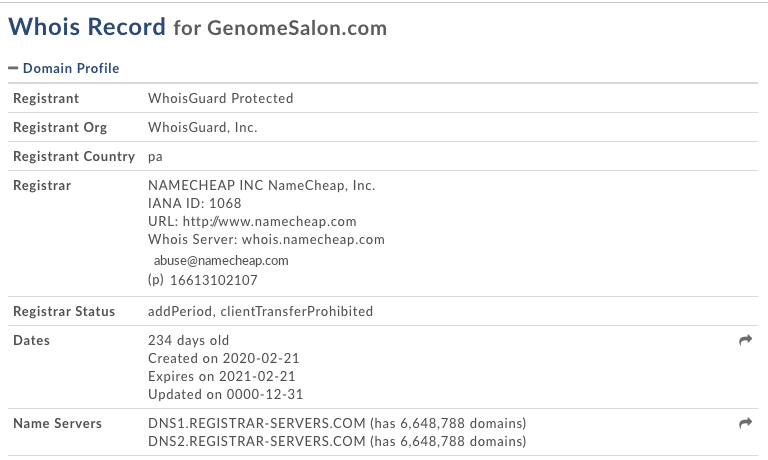
Task: Collapse the Domain Profile section
Action: tap(13, 68)
